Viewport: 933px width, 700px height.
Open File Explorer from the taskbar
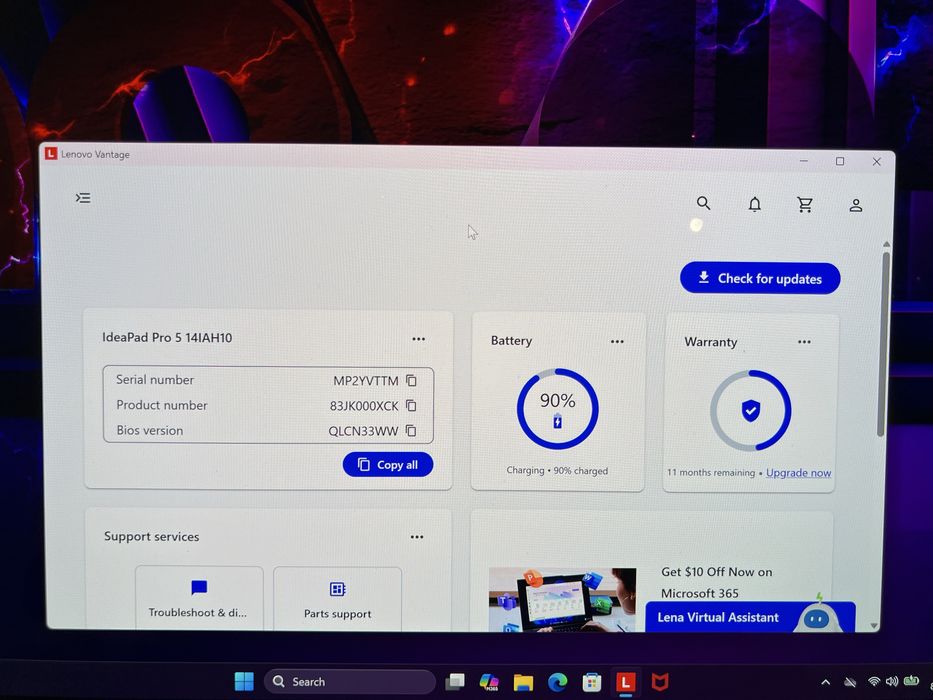tap(524, 682)
